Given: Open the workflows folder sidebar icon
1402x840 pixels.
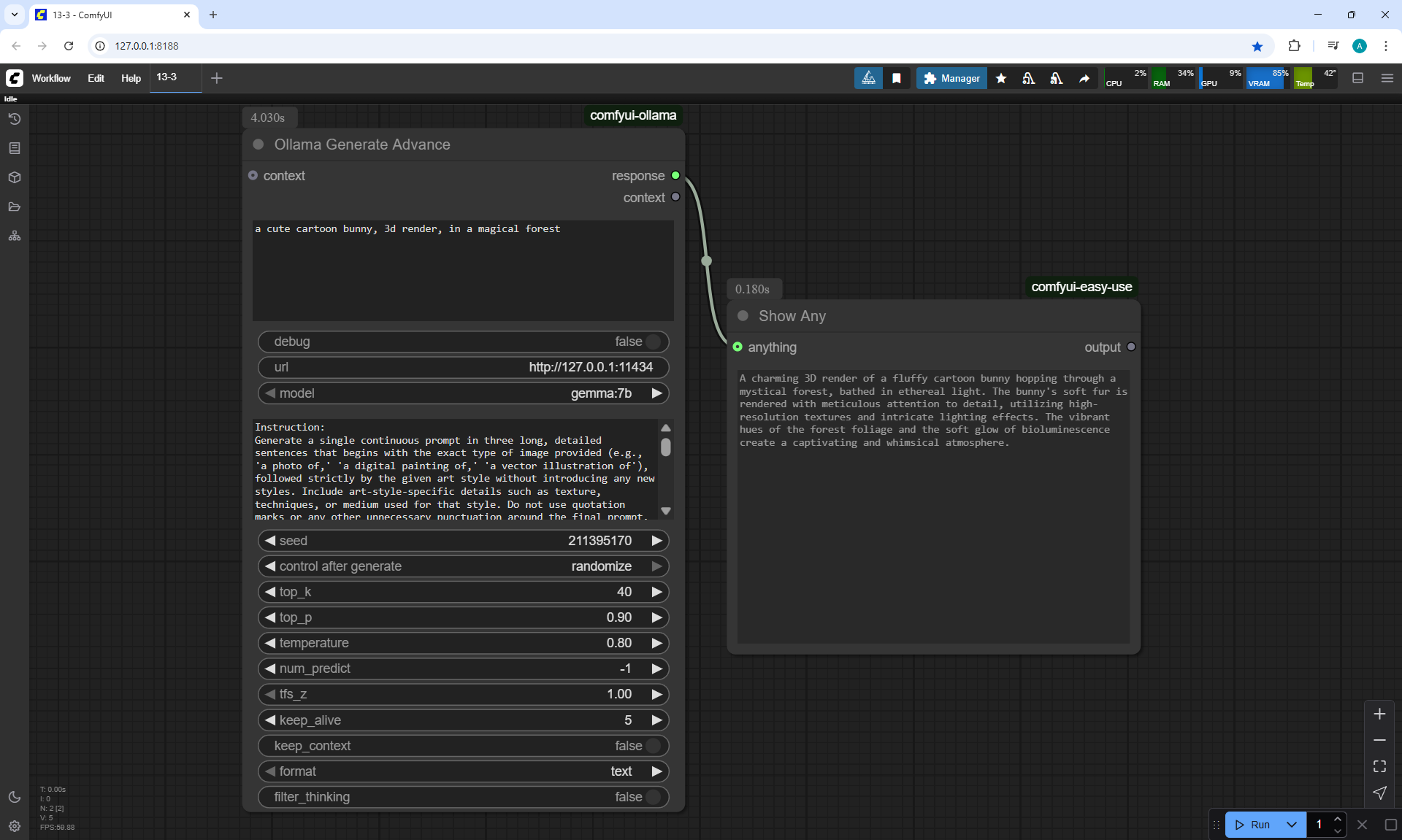Looking at the screenshot, I should pyautogui.click(x=14, y=207).
